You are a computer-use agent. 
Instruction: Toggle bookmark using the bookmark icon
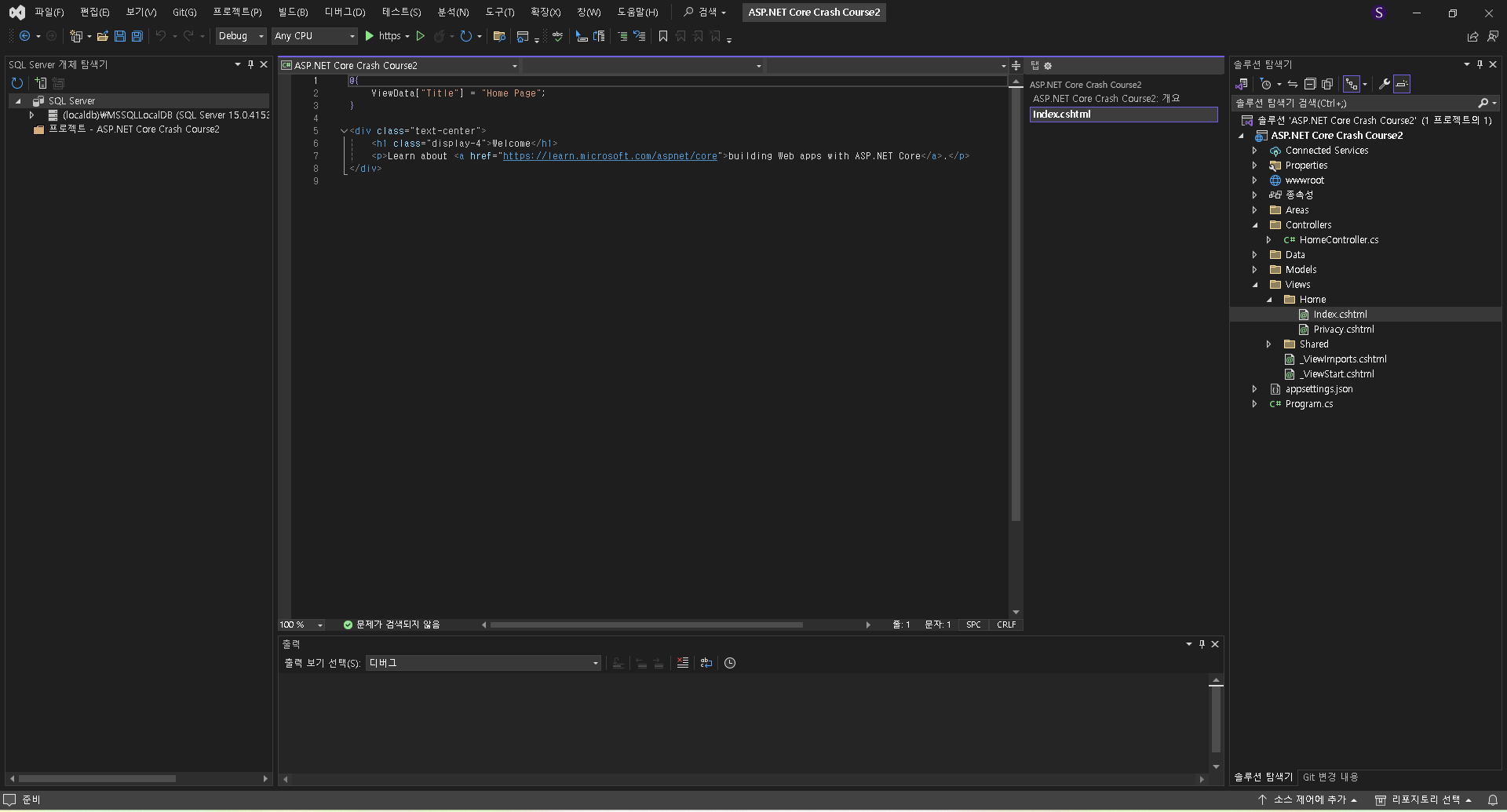[663, 36]
